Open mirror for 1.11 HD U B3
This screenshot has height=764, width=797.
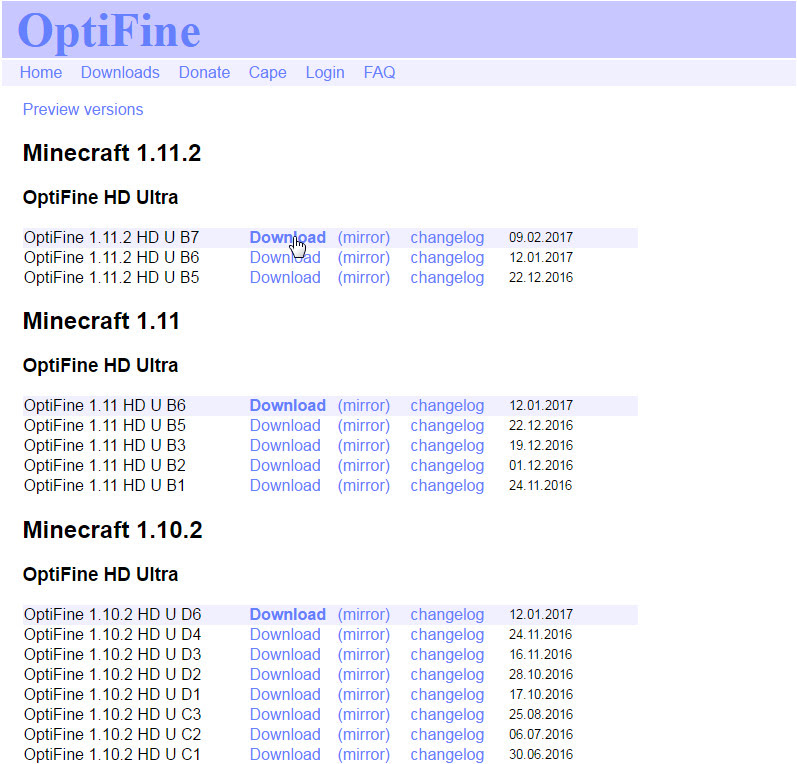point(364,445)
